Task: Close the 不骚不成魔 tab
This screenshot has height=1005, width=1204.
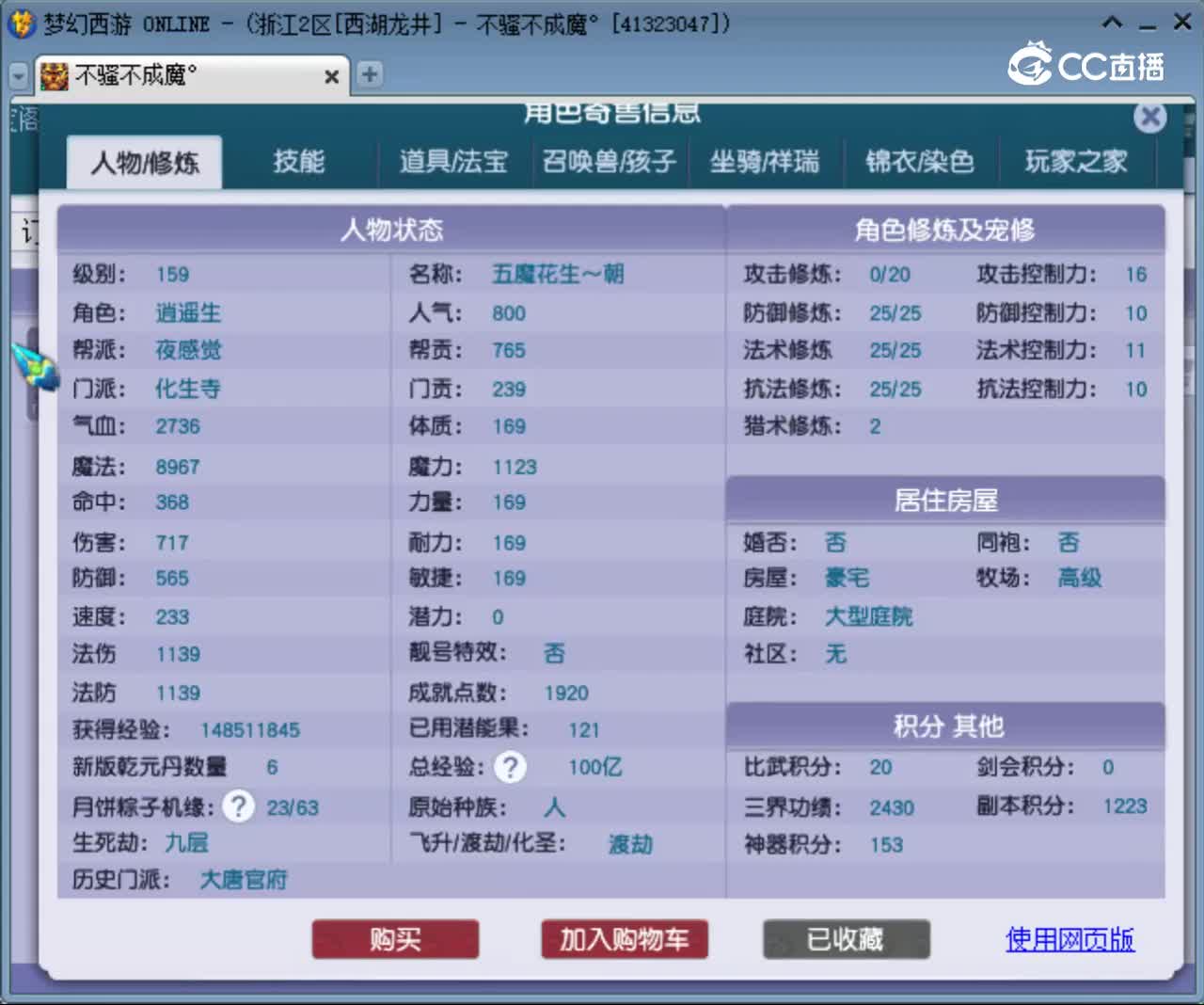Action: point(331,76)
